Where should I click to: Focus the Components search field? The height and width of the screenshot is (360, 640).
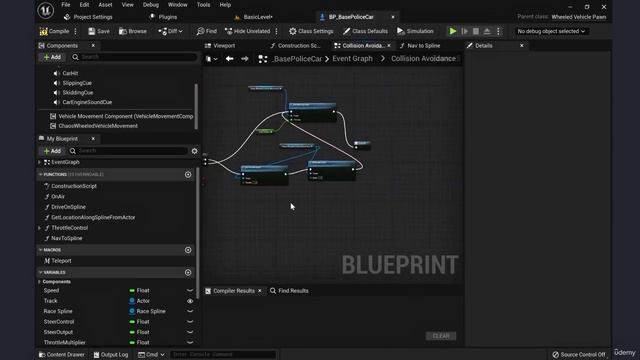(x=134, y=57)
